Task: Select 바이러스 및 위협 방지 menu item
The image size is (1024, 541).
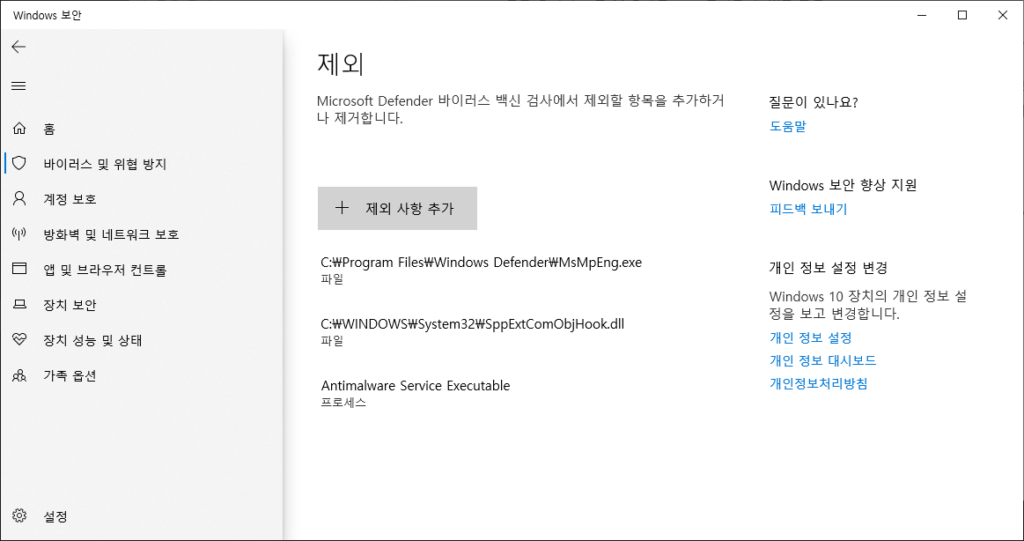Action: [x=105, y=164]
